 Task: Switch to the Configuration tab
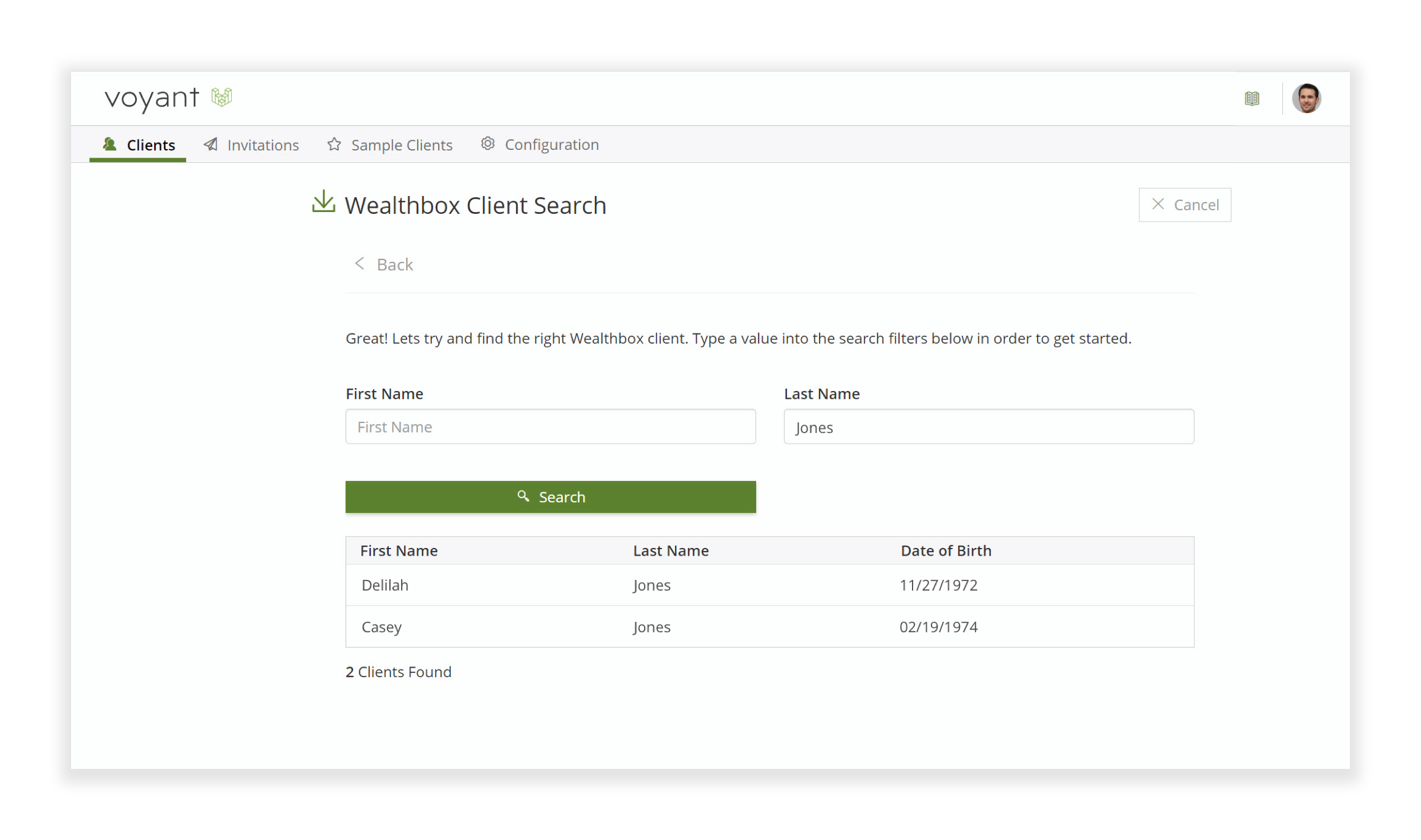(x=540, y=144)
